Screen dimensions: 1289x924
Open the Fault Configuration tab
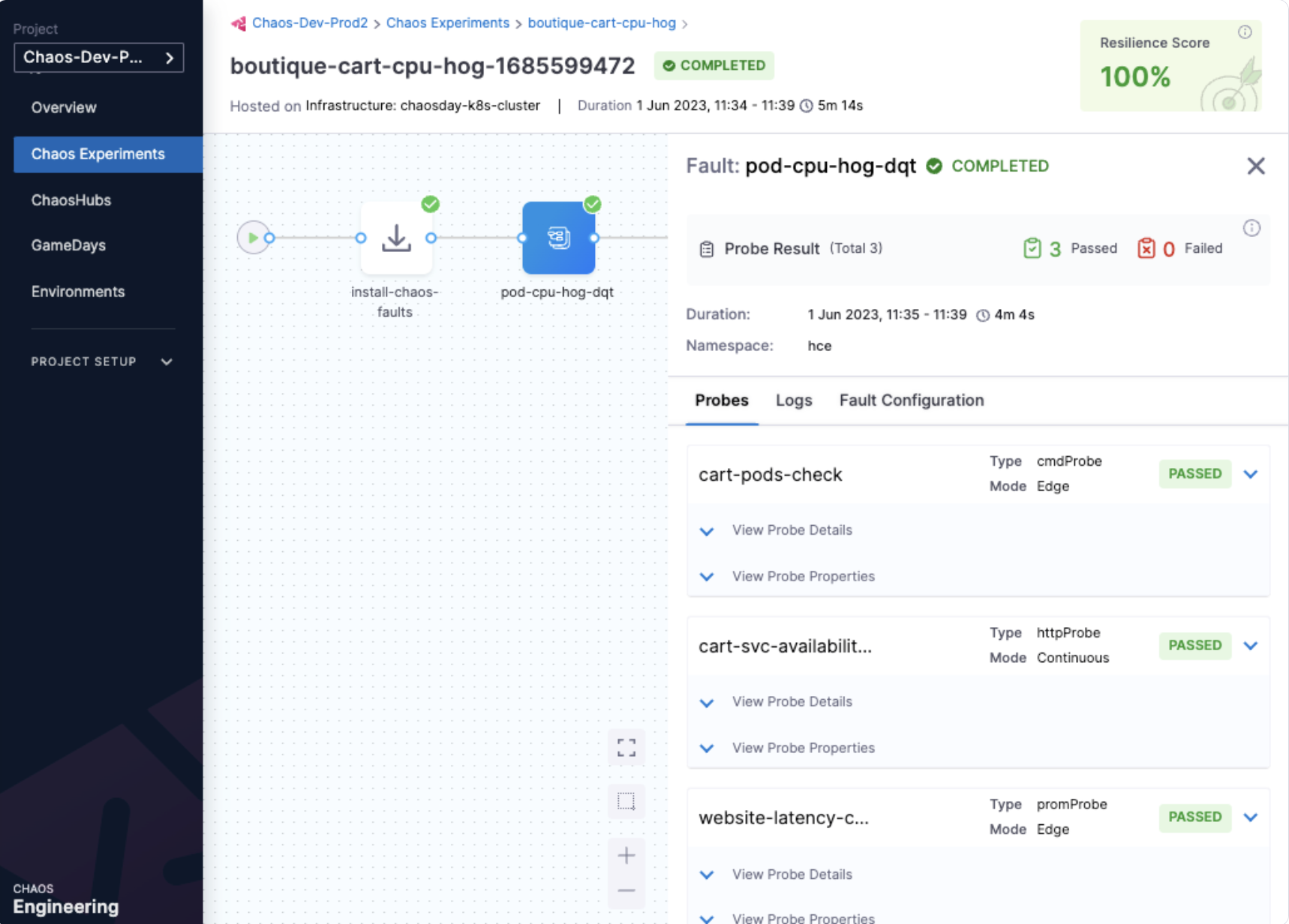[x=911, y=400]
